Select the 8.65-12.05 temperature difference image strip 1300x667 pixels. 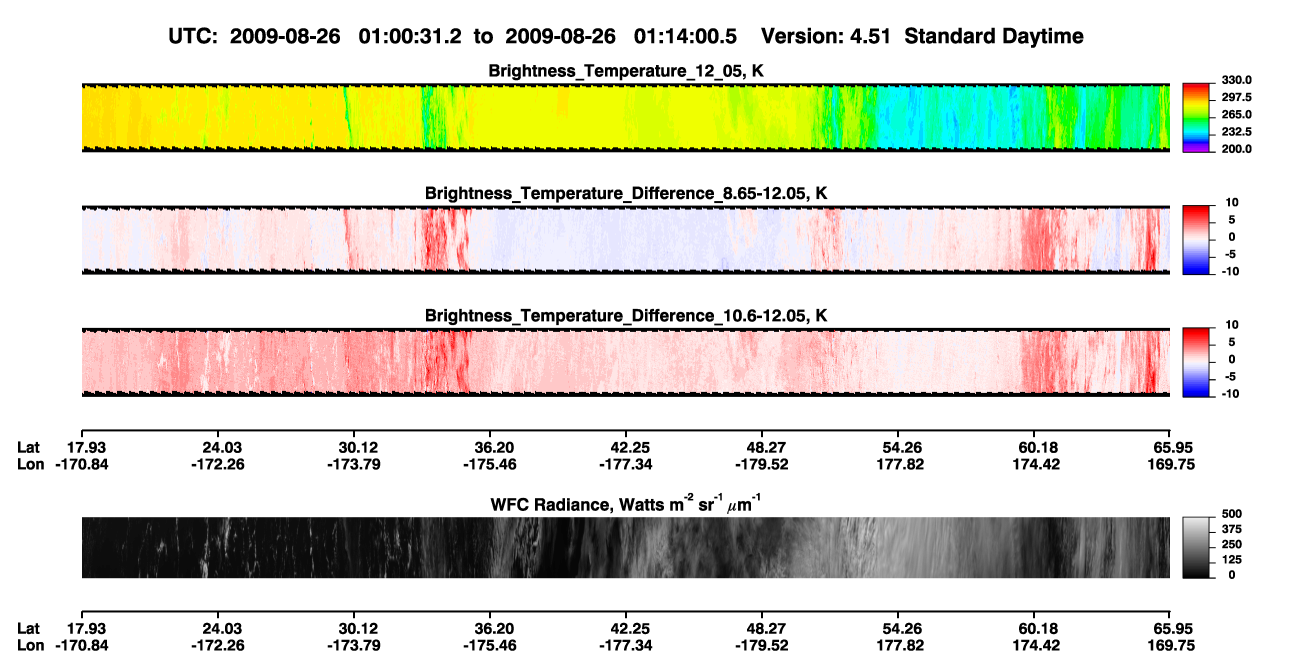(625, 240)
